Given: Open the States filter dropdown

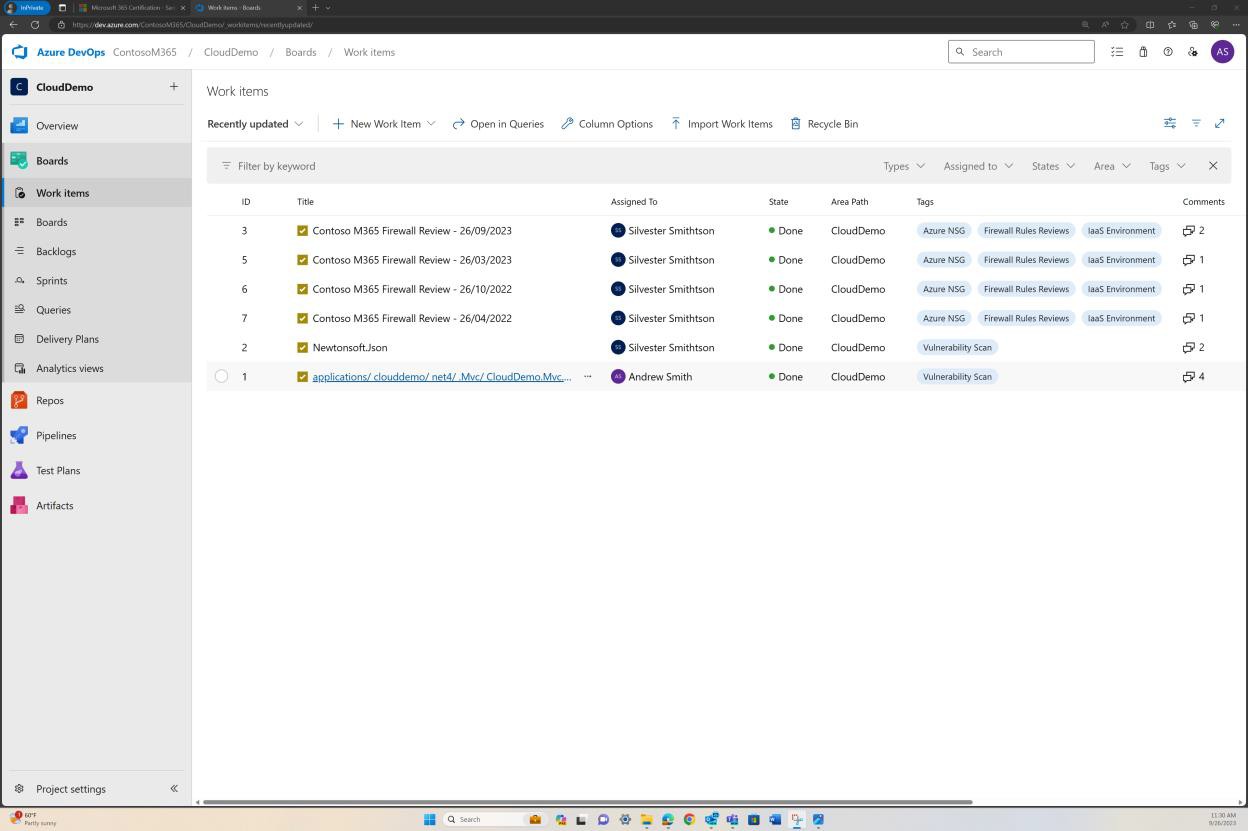Looking at the screenshot, I should tap(1051, 166).
